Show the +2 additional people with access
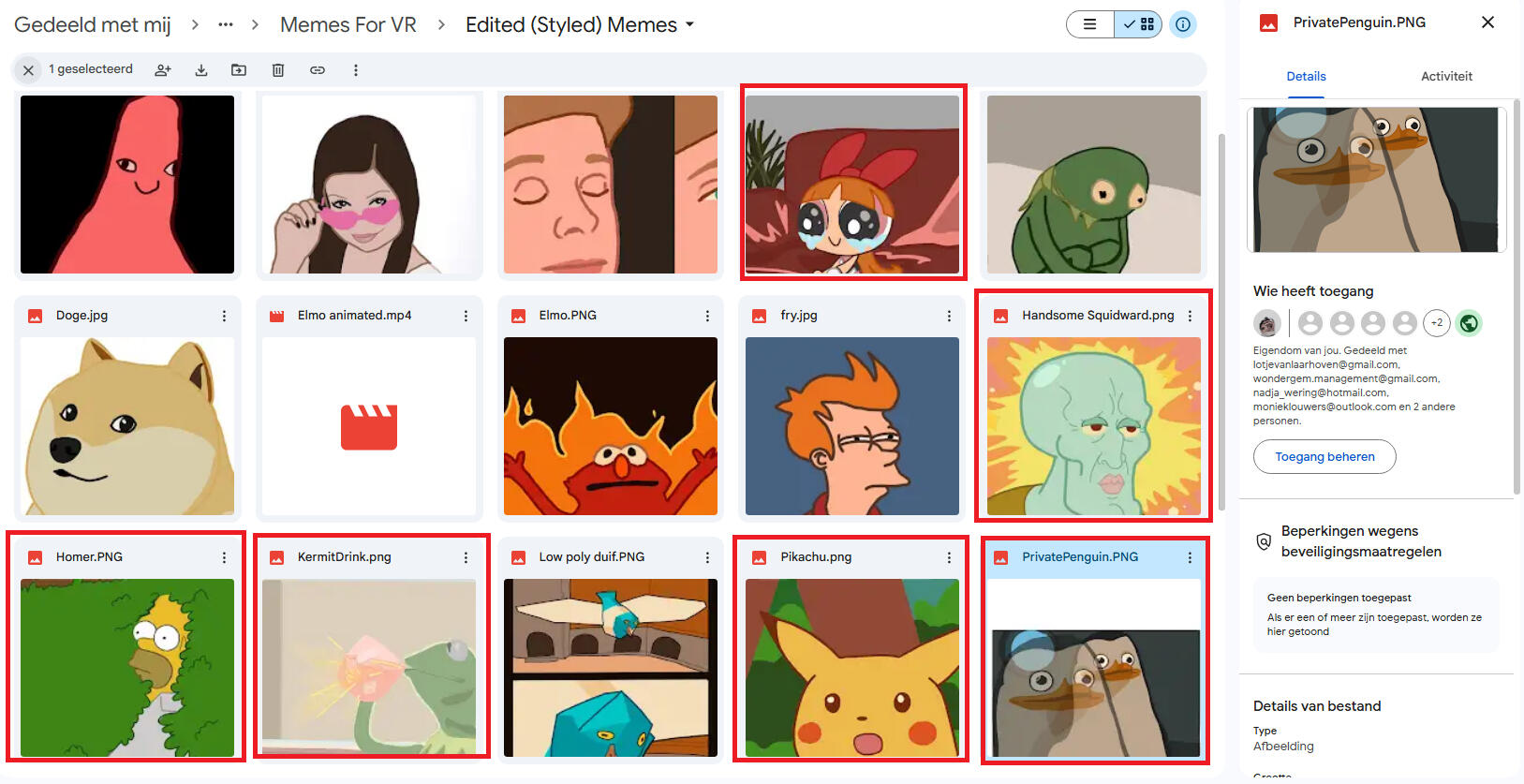The height and width of the screenshot is (784, 1524). tap(1436, 323)
